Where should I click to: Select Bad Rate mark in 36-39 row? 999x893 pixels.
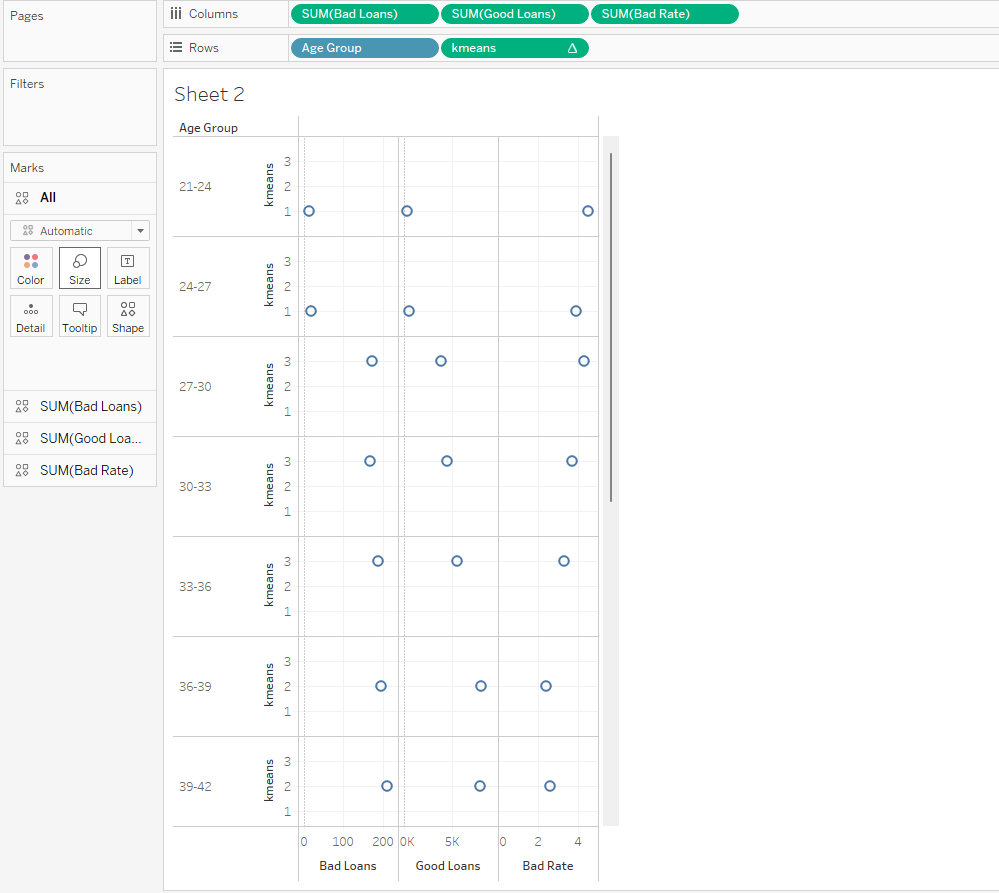point(546,686)
